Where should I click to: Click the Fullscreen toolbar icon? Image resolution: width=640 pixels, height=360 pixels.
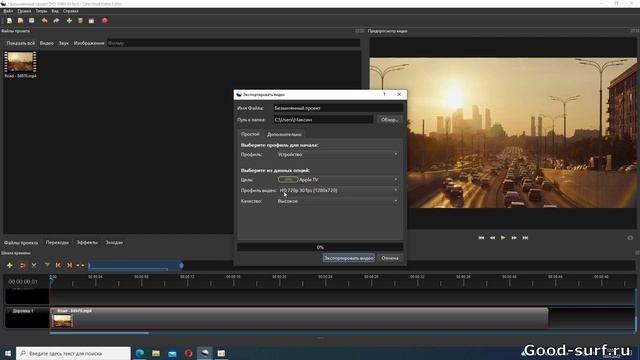coord(91,20)
